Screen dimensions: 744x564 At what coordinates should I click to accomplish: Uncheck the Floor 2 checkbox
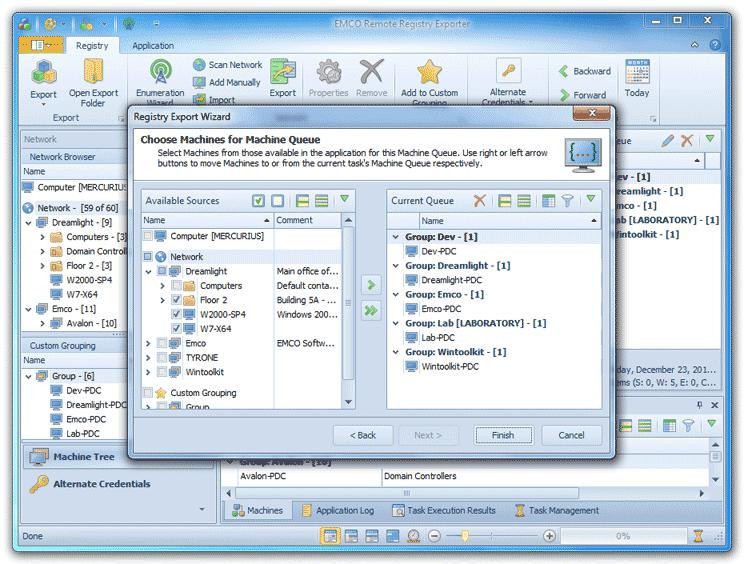coord(177,300)
